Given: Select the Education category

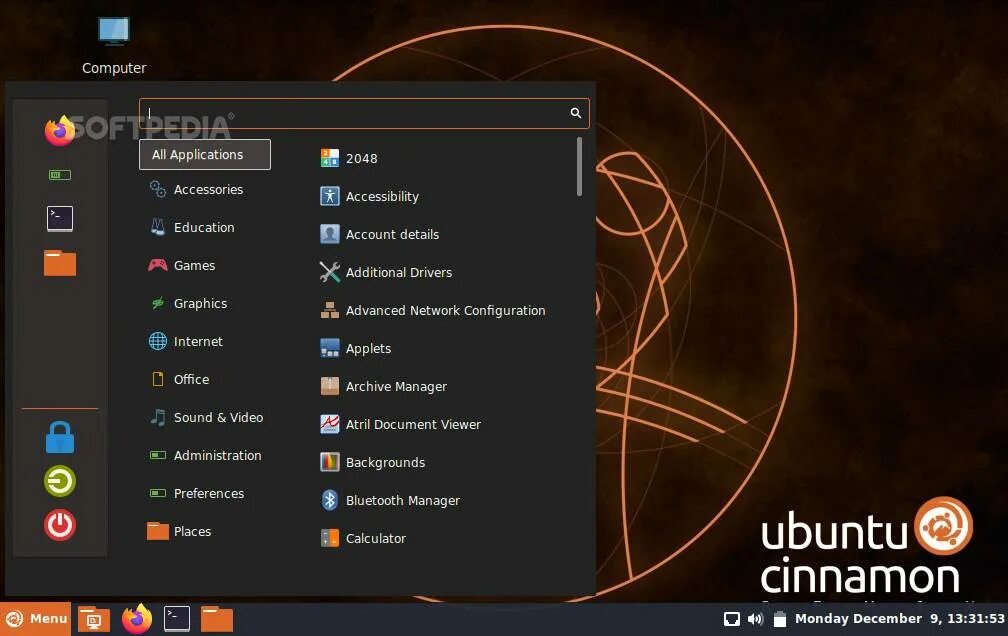Looking at the screenshot, I should [x=204, y=228].
